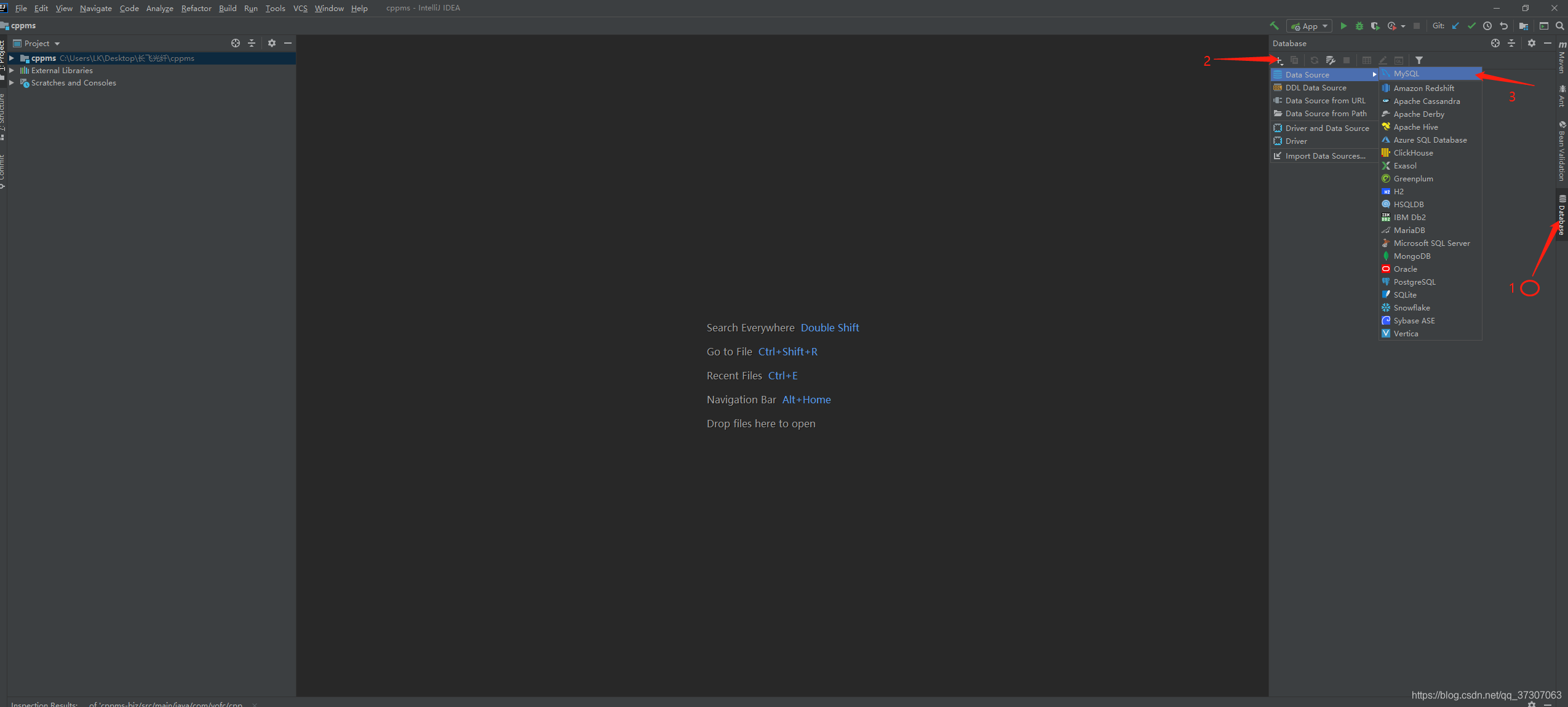Click Git commit checkmark icon
The image size is (1568, 707).
(1471, 26)
